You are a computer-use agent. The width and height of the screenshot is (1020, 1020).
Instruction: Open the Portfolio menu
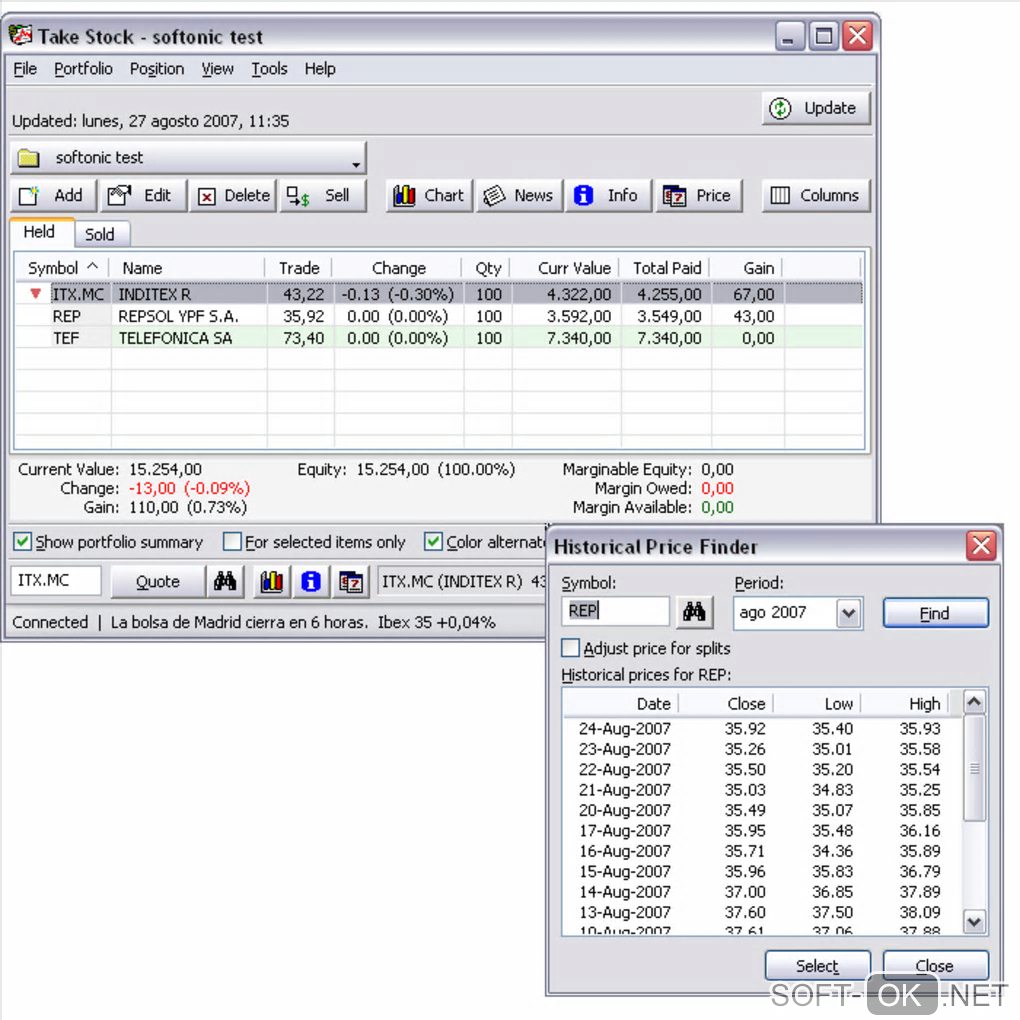tap(83, 68)
